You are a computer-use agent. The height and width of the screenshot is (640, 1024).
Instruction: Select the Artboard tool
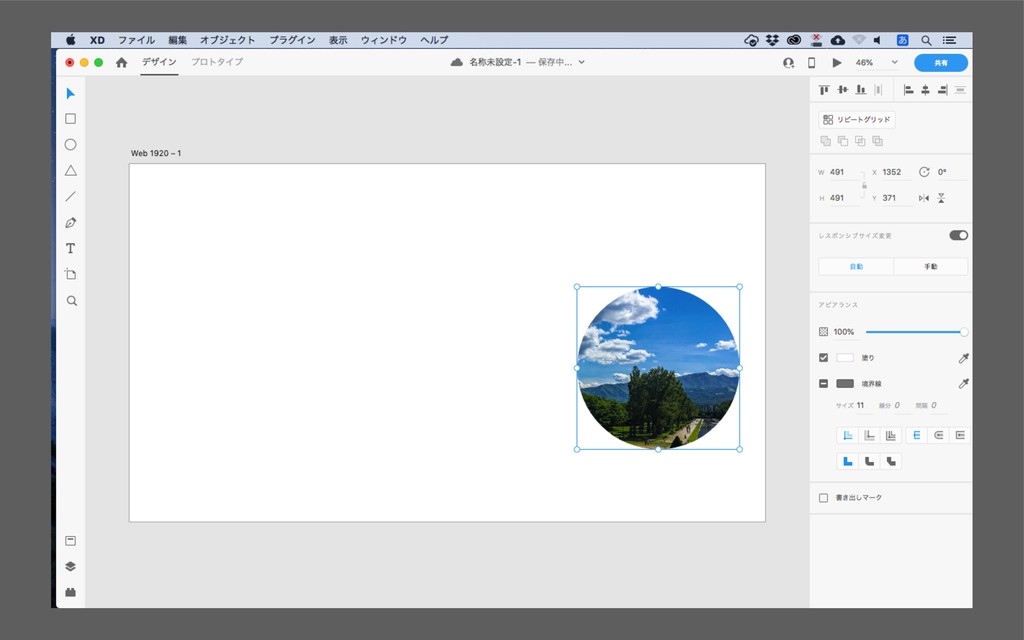pyautogui.click(x=71, y=274)
